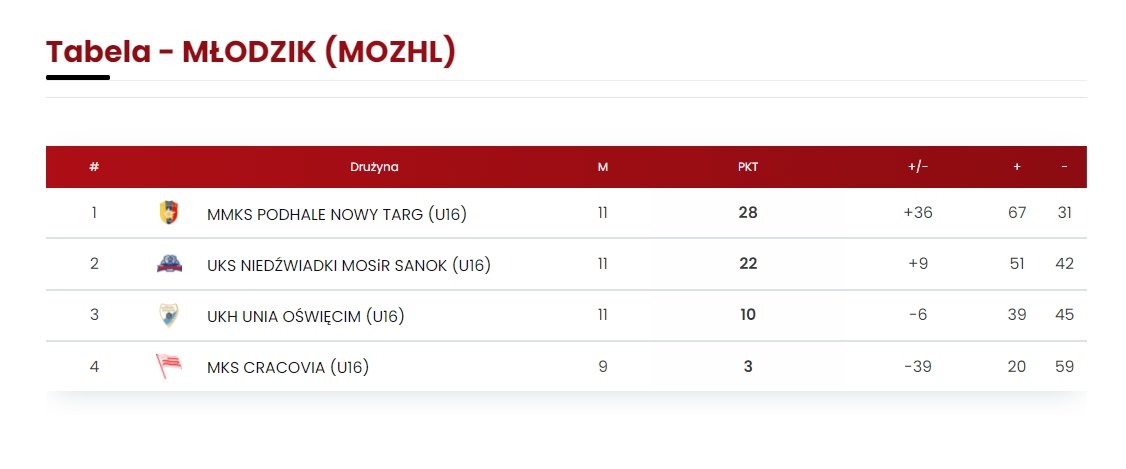
Task: Click Unia Oświęcim's 10 points value
Action: [748, 315]
